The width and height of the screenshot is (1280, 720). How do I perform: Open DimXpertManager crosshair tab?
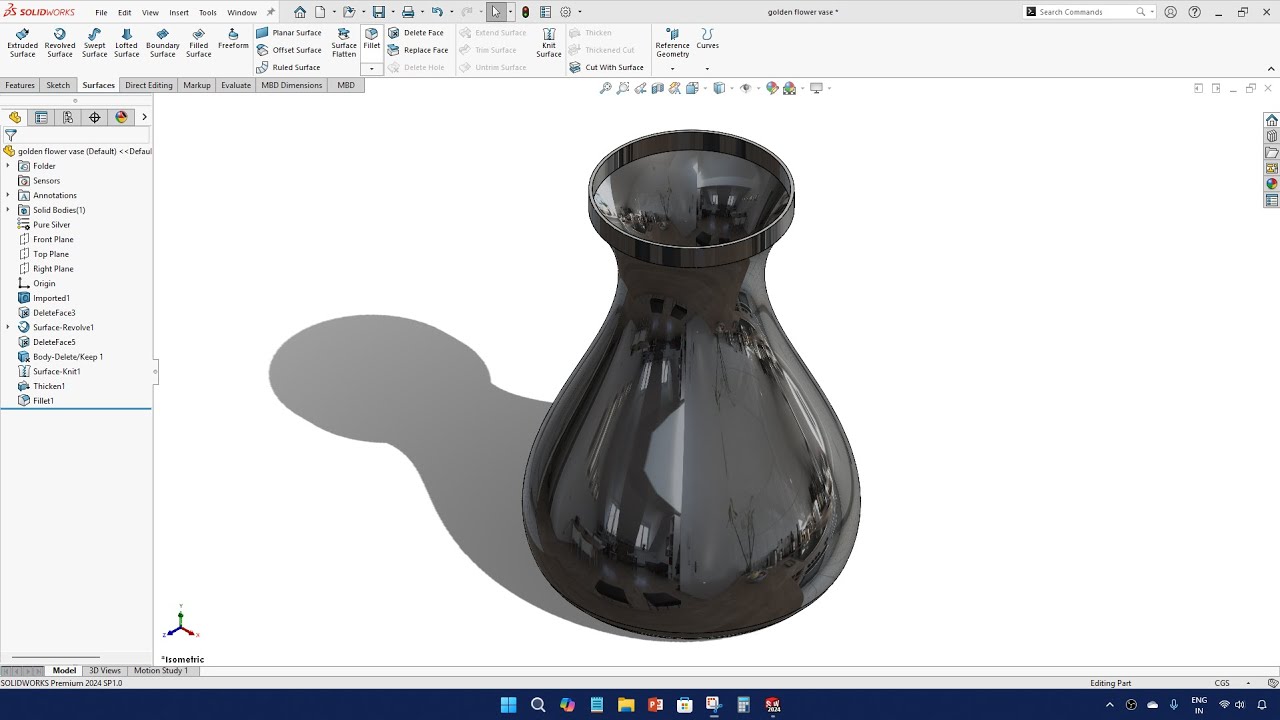(95, 117)
